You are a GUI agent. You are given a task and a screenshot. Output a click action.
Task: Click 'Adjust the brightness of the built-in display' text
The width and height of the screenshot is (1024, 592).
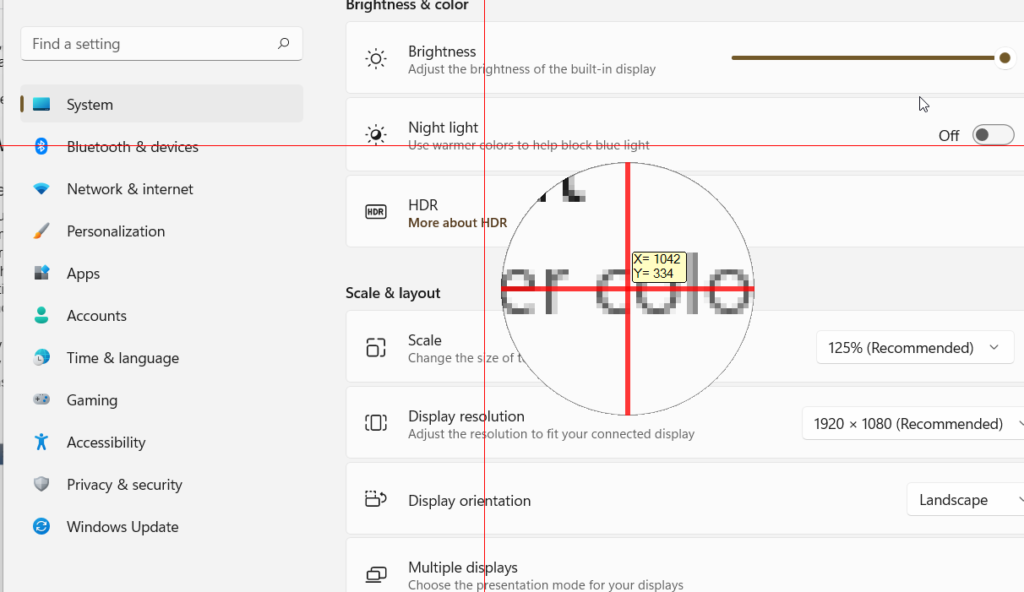[x=532, y=69]
